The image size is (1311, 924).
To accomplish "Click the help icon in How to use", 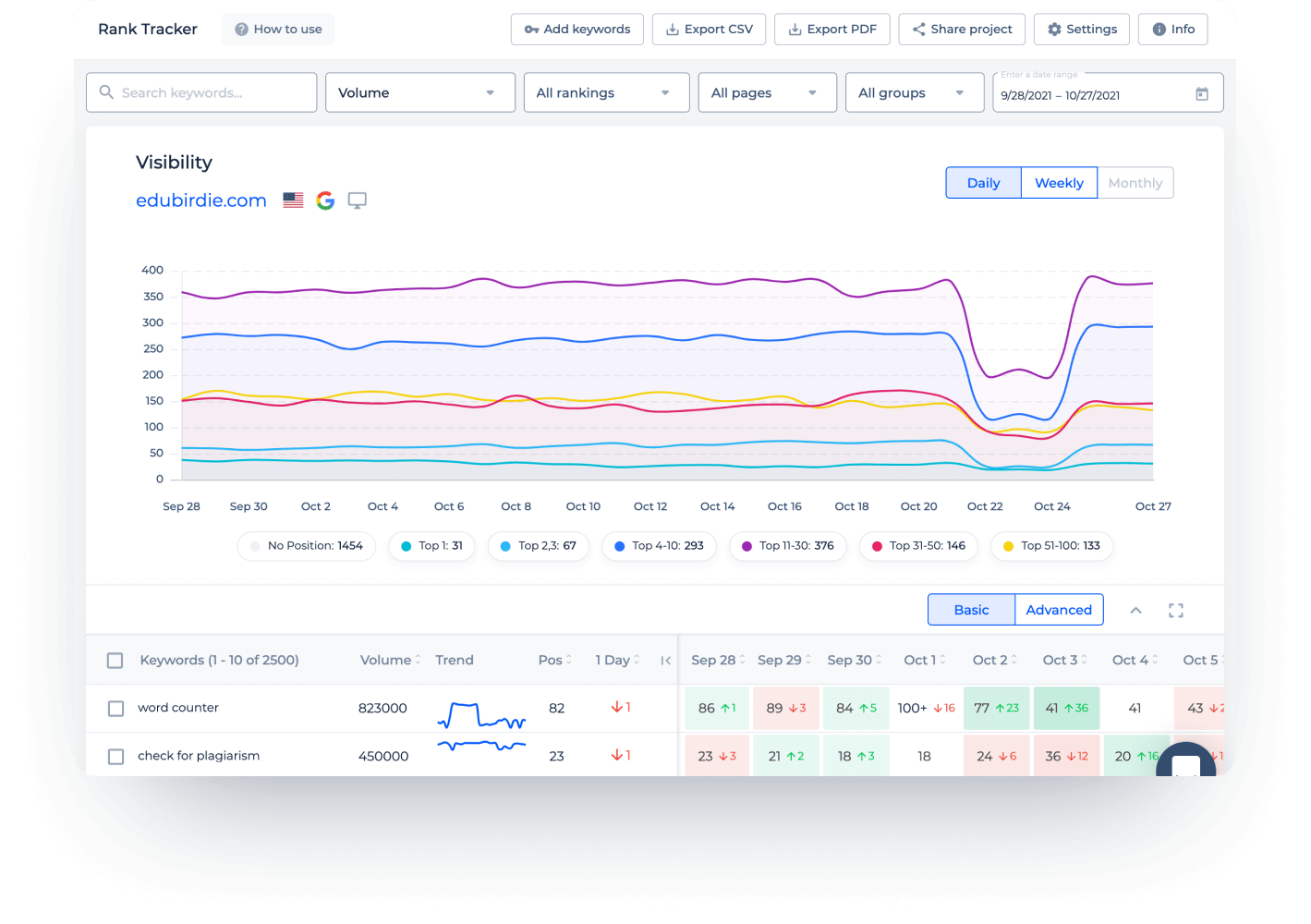I will (x=241, y=30).
